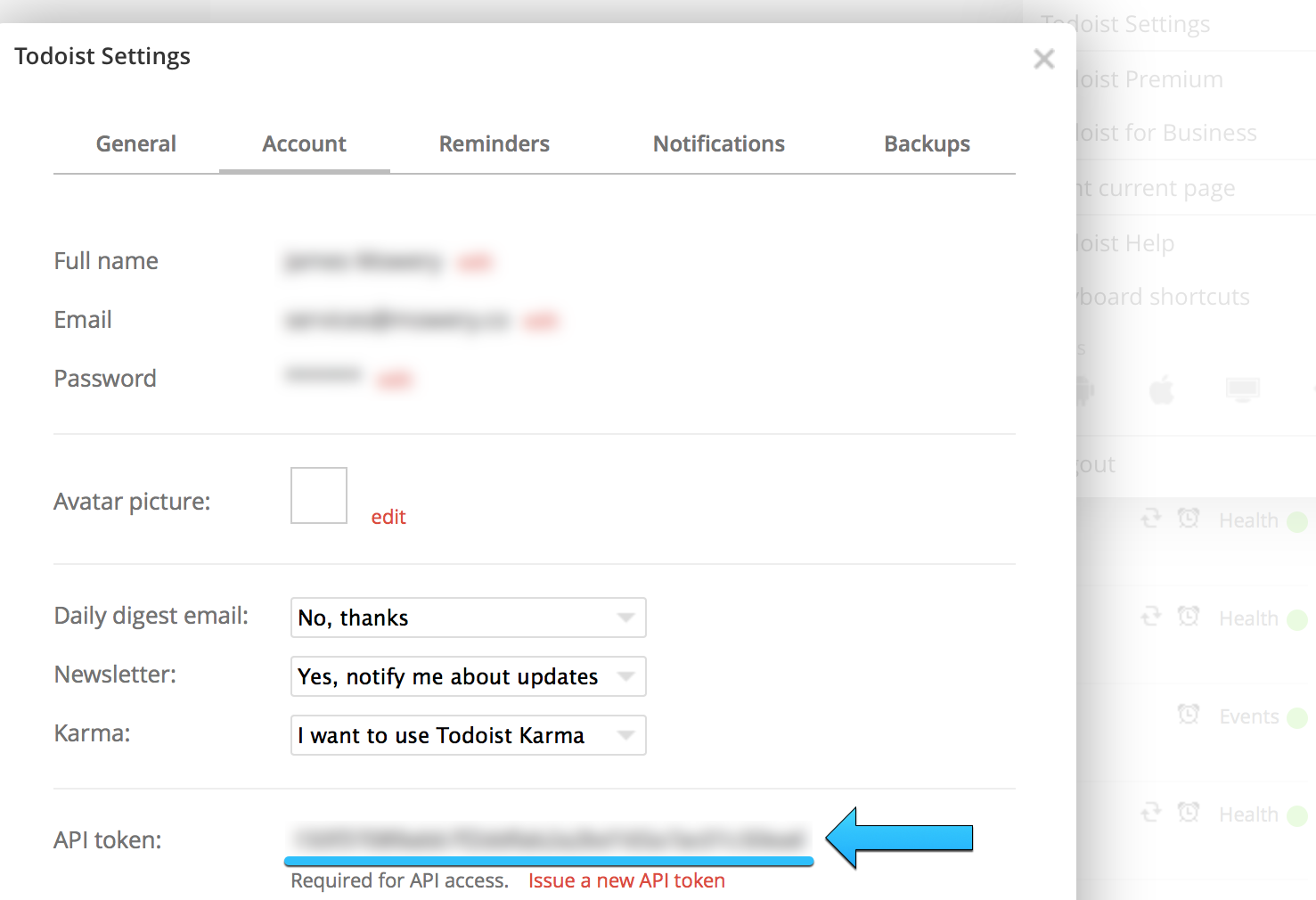Image resolution: width=1316 pixels, height=900 pixels.
Task: Open the Karma dropdown
Action: [468, 735]
